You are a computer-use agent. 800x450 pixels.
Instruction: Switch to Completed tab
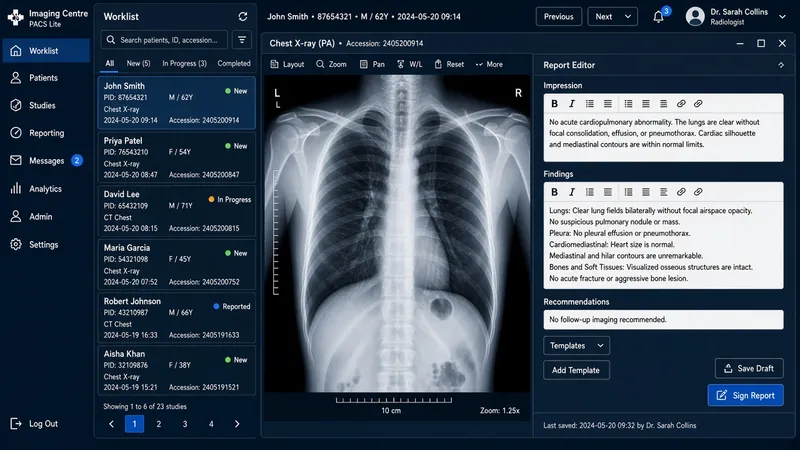(x=234, y=63)
